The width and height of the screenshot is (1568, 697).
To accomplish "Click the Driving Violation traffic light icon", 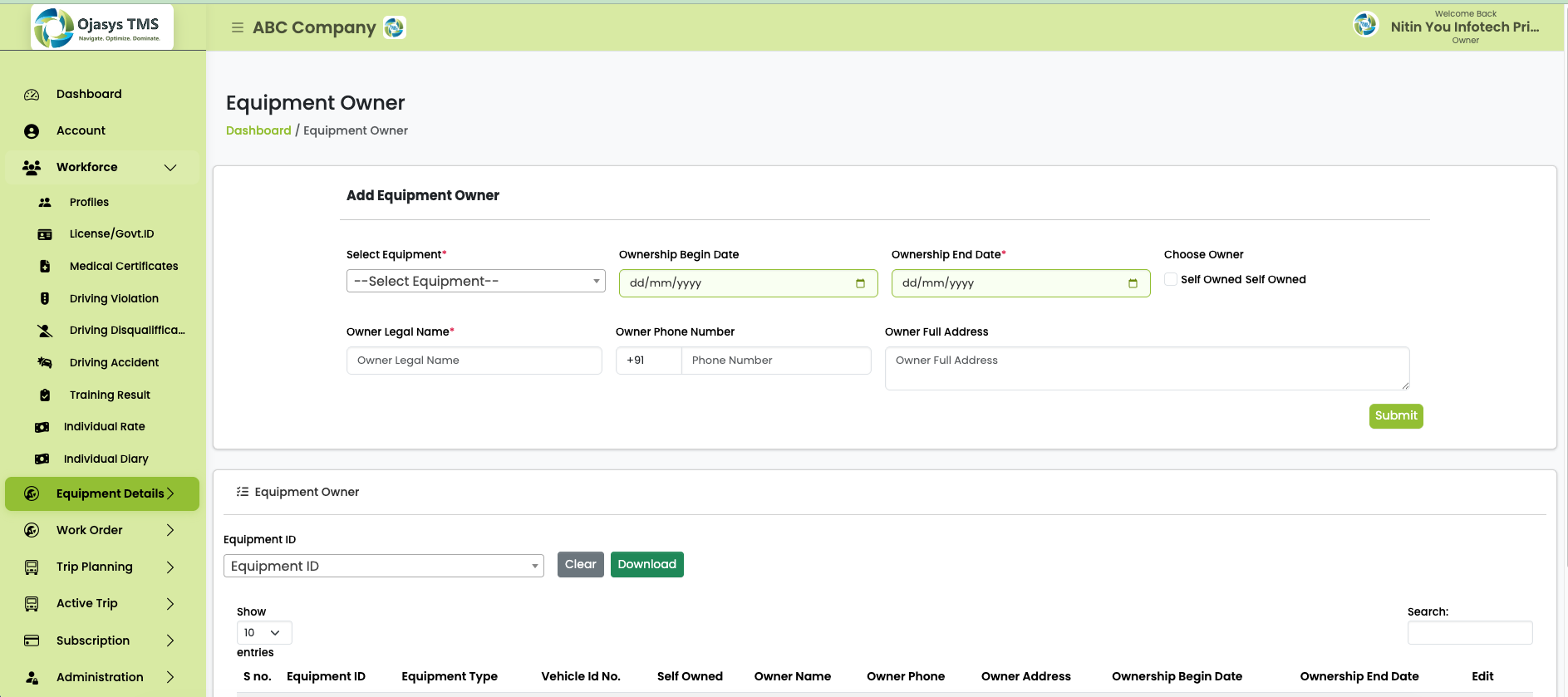I will click(45, 299).
